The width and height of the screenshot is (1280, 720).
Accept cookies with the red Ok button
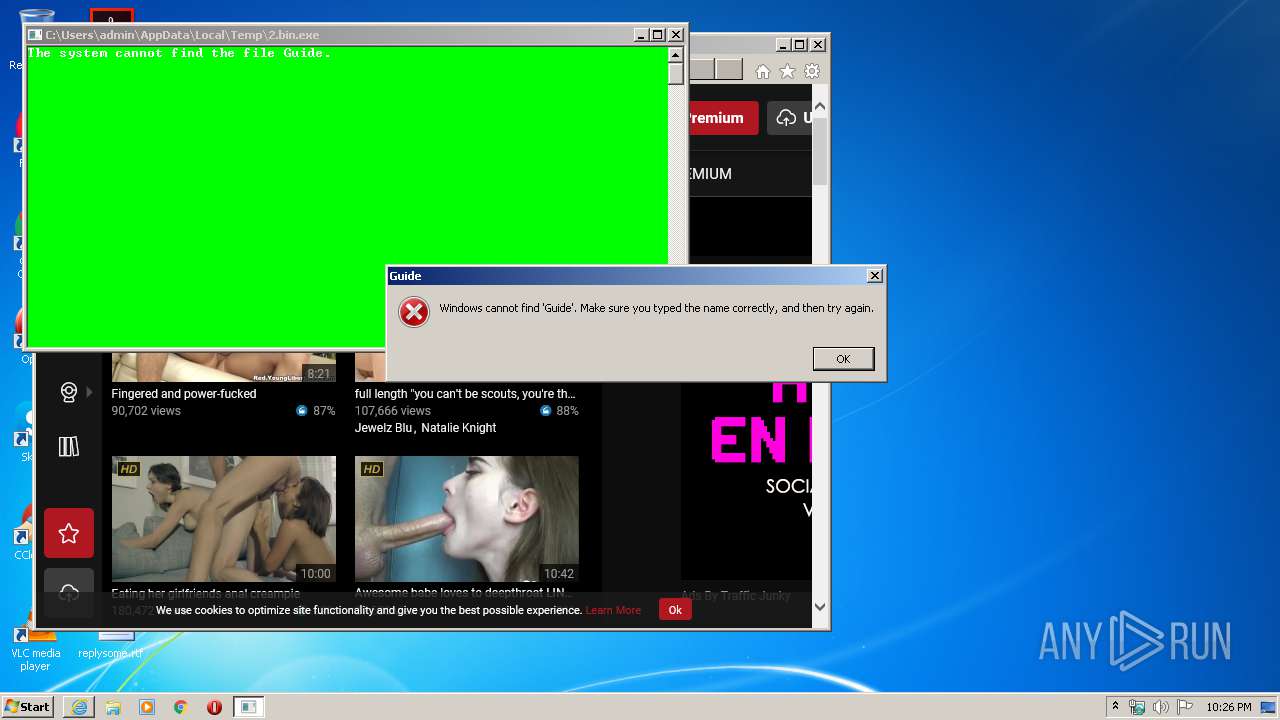pos(675,610)
